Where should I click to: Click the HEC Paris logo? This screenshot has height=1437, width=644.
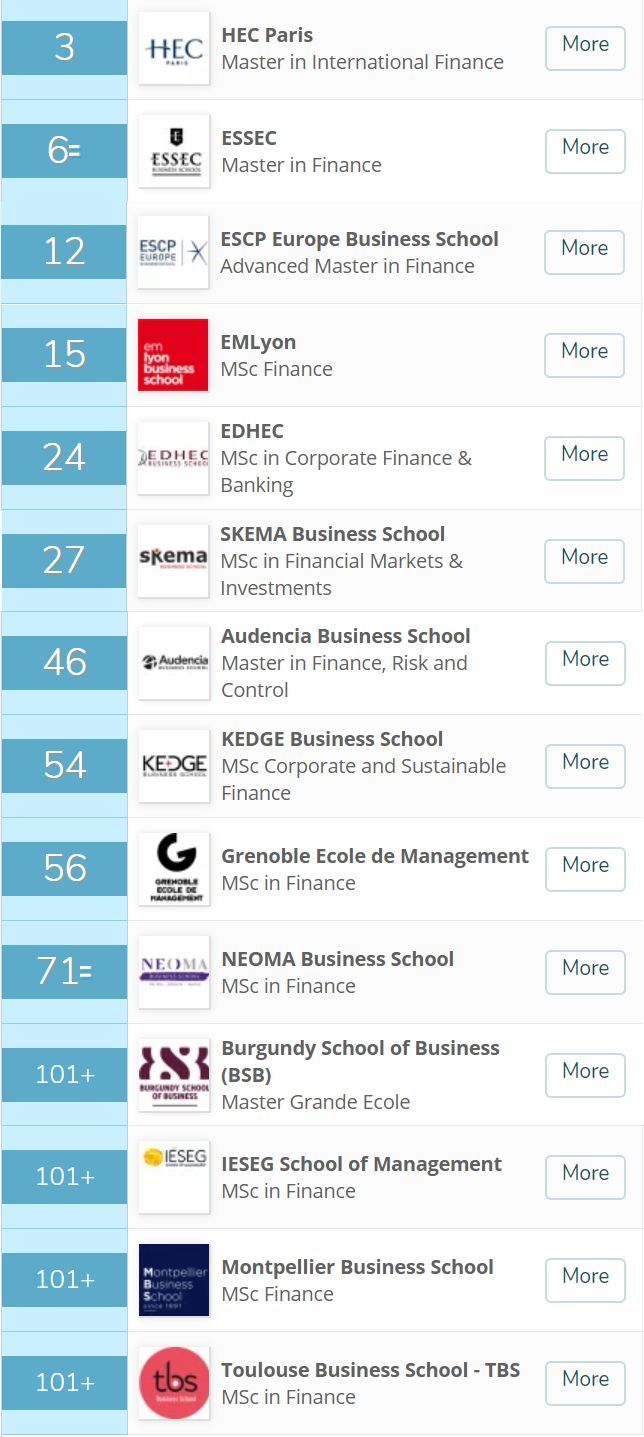(x=174, y=48)
